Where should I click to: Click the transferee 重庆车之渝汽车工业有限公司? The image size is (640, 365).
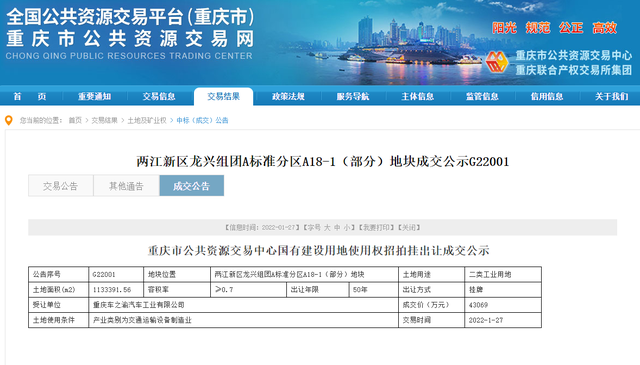tap(138, 305)
